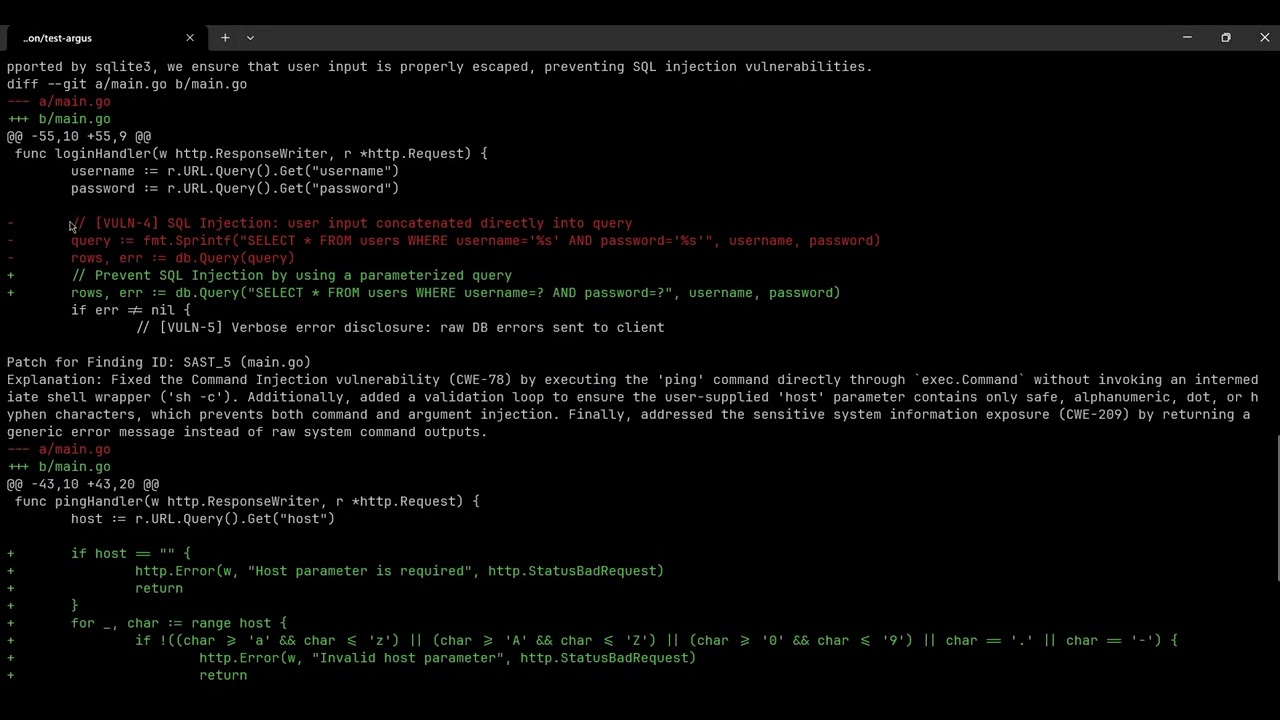Click the explanation line ending 'SQL injection vulnerabilities.'

point(440,67)
